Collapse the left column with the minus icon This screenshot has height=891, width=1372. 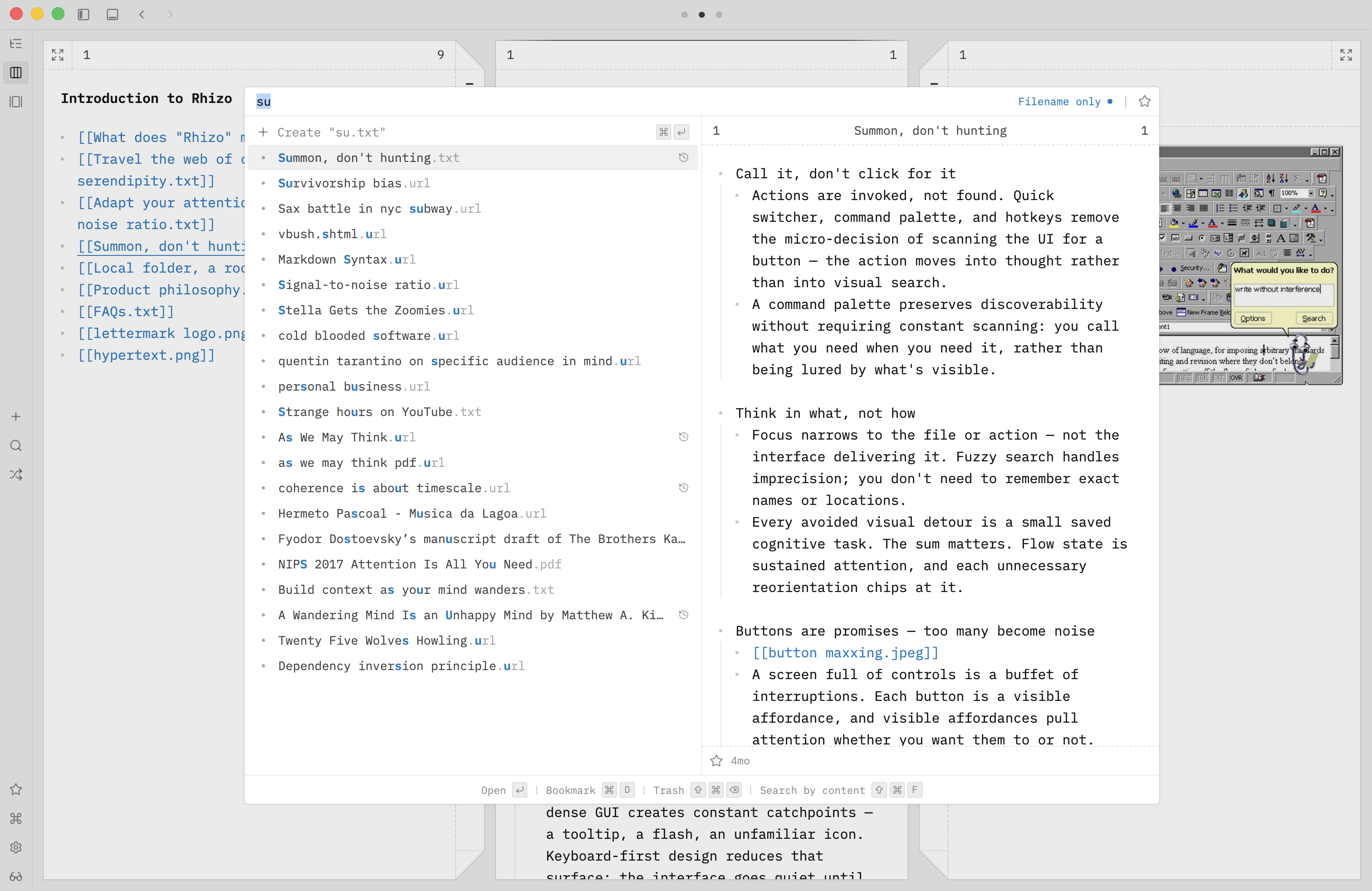[x=470, y=84]
